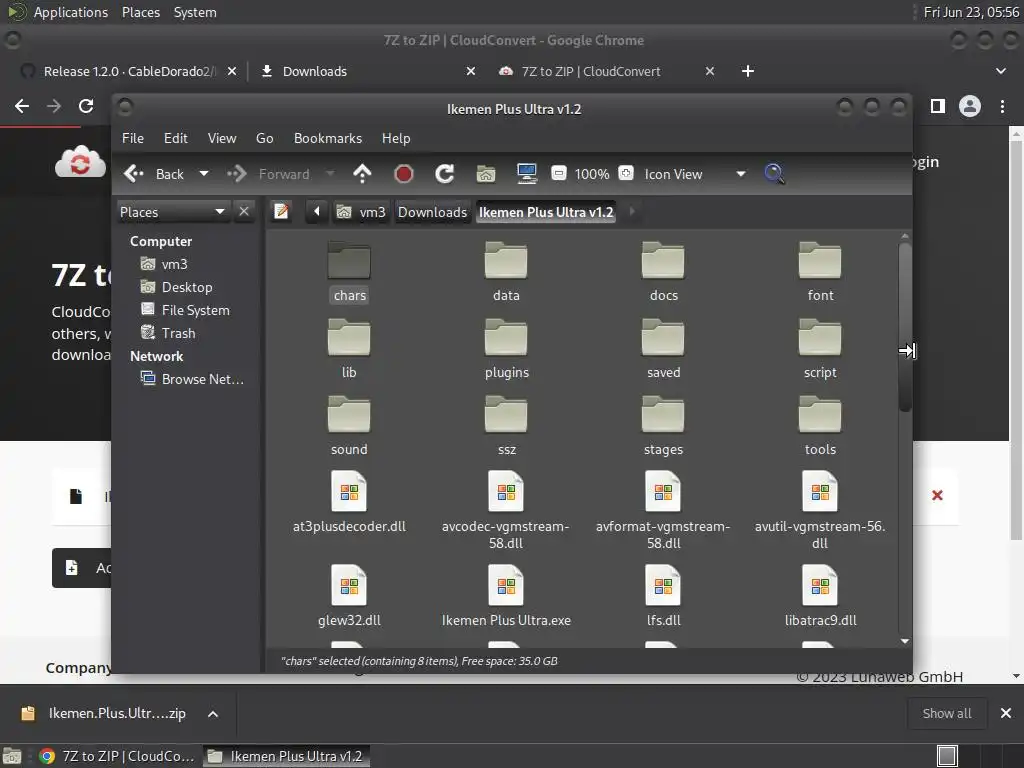Zoom out with the minus icon

tap(558, 173)
